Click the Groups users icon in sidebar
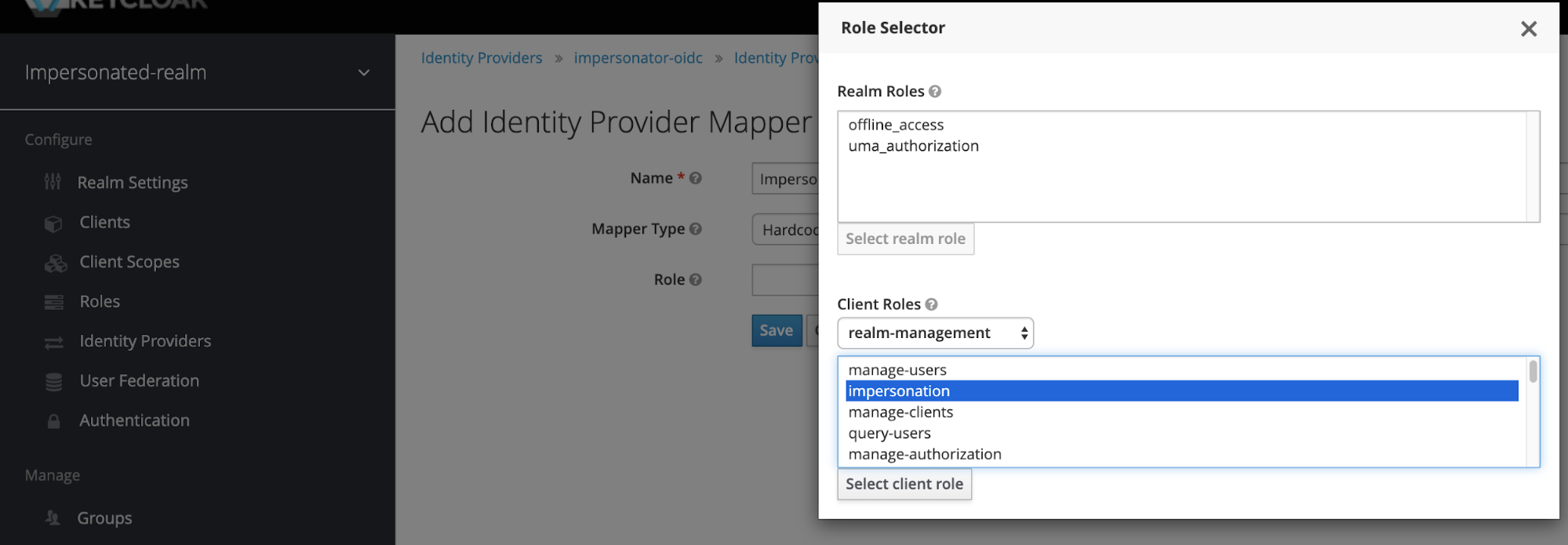This screenshot has width=1568, height=545. (x=53, y=518)
